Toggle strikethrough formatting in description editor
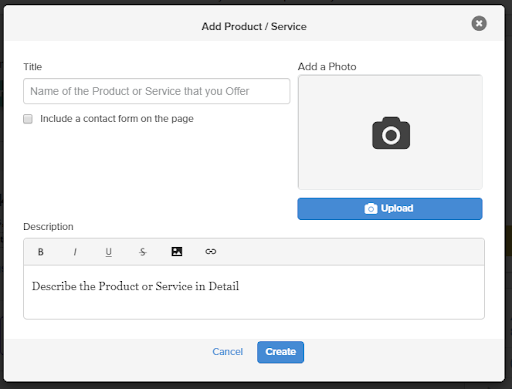Viewport: 512px width, 389px height. (x=143, y=252)
